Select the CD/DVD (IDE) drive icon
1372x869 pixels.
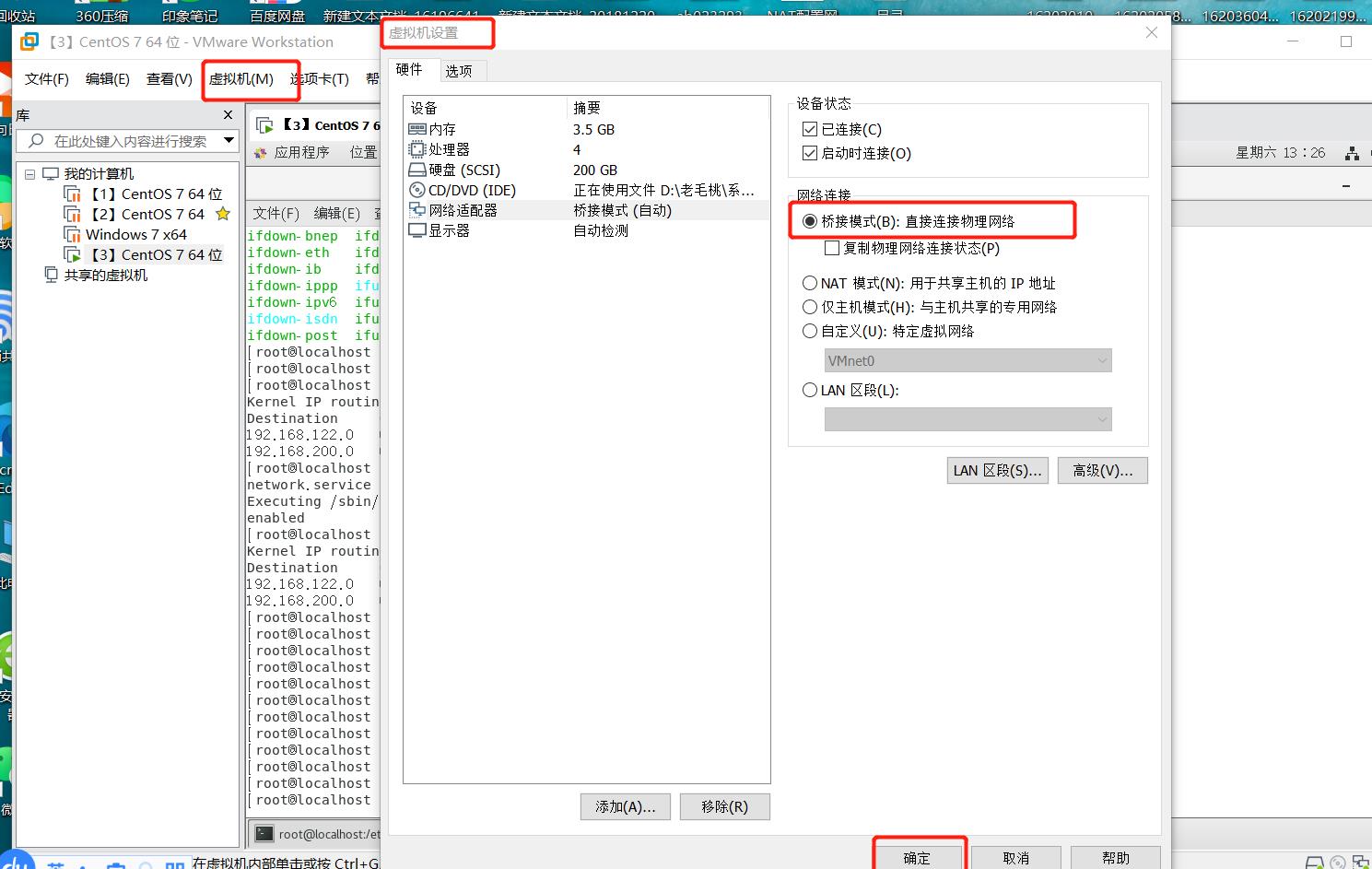click(416, 190)
